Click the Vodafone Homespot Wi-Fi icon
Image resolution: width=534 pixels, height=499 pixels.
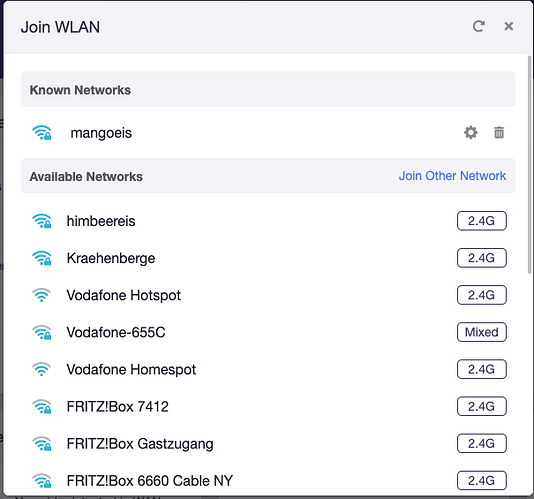[x=42, y=369]
